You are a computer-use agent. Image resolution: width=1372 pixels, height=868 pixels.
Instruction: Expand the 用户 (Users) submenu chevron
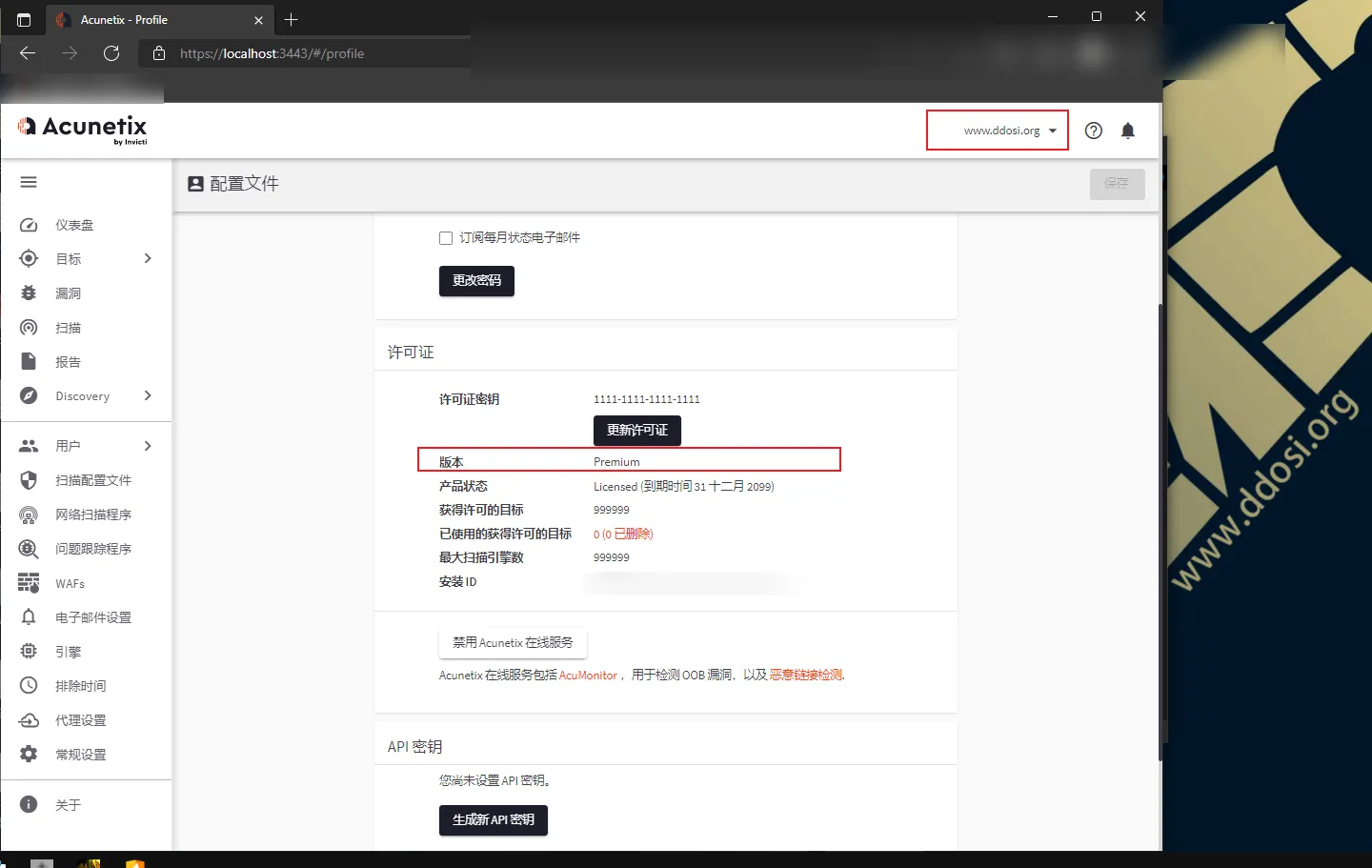click(x=148, y=445)
